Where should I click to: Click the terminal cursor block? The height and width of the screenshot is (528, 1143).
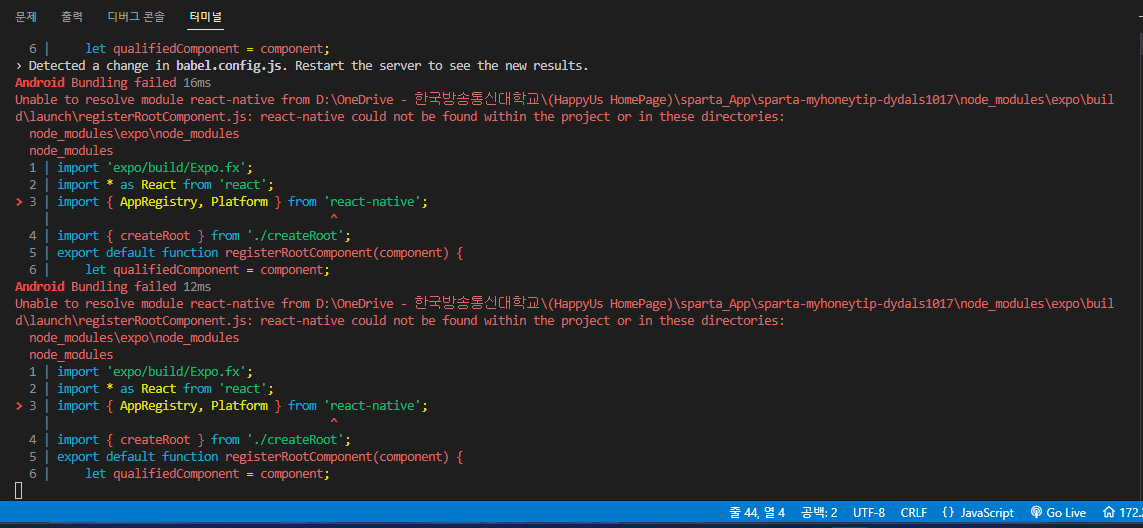click(19, 490)
